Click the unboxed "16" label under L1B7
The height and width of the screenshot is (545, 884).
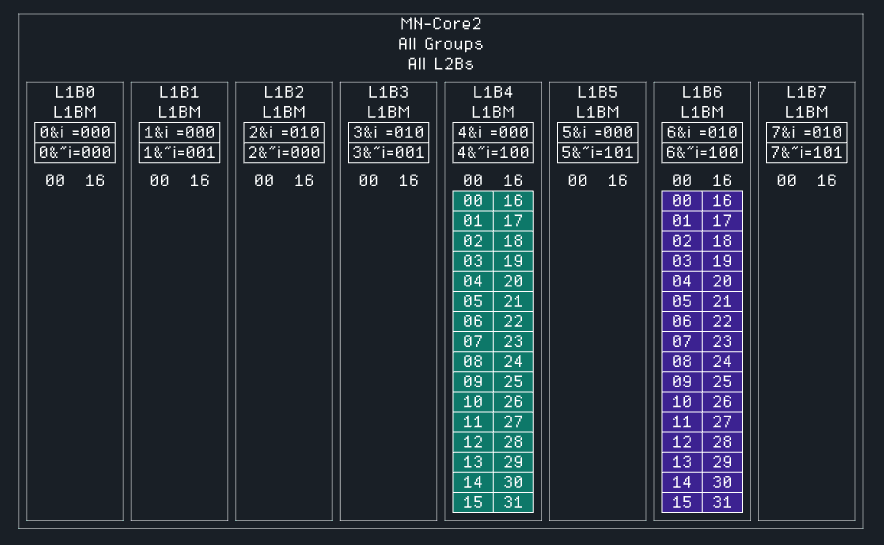826,180
